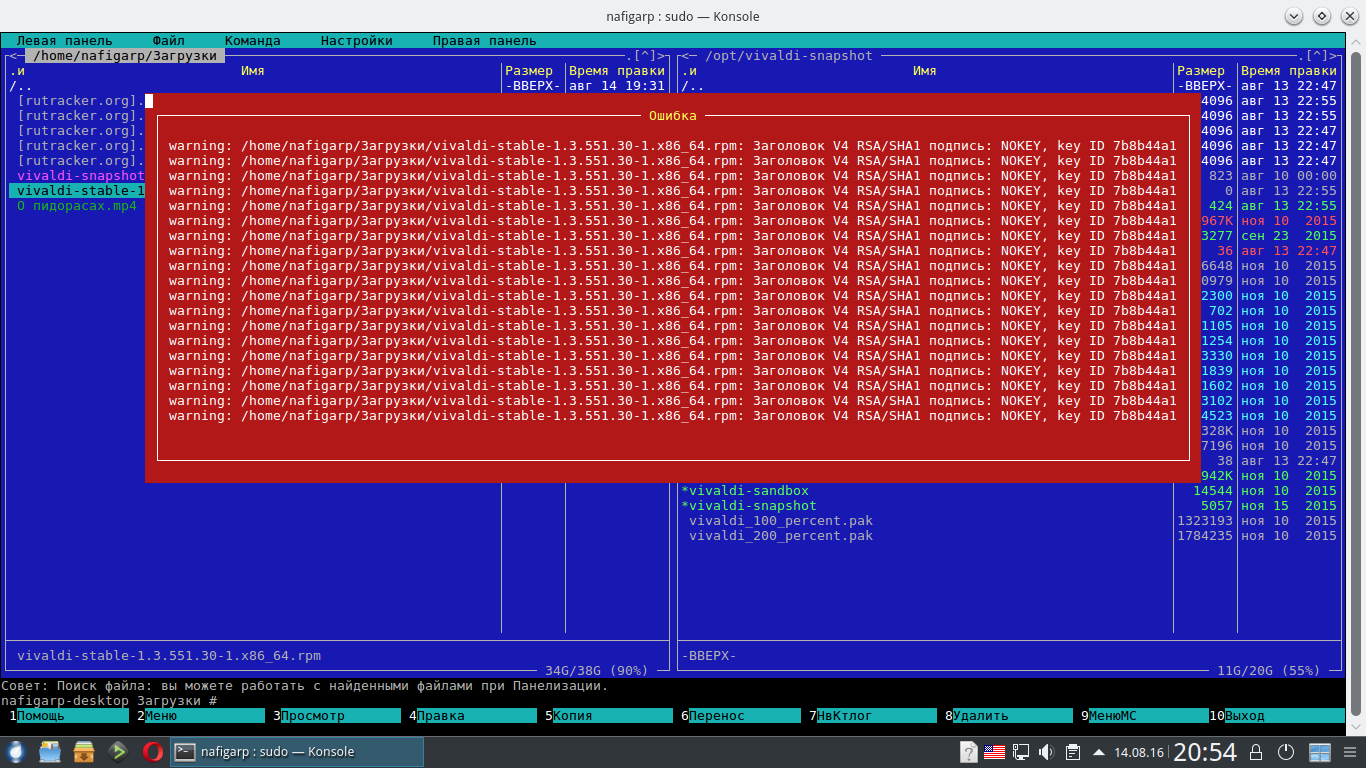Click the Ошибка dialog title

click(673, 116)
